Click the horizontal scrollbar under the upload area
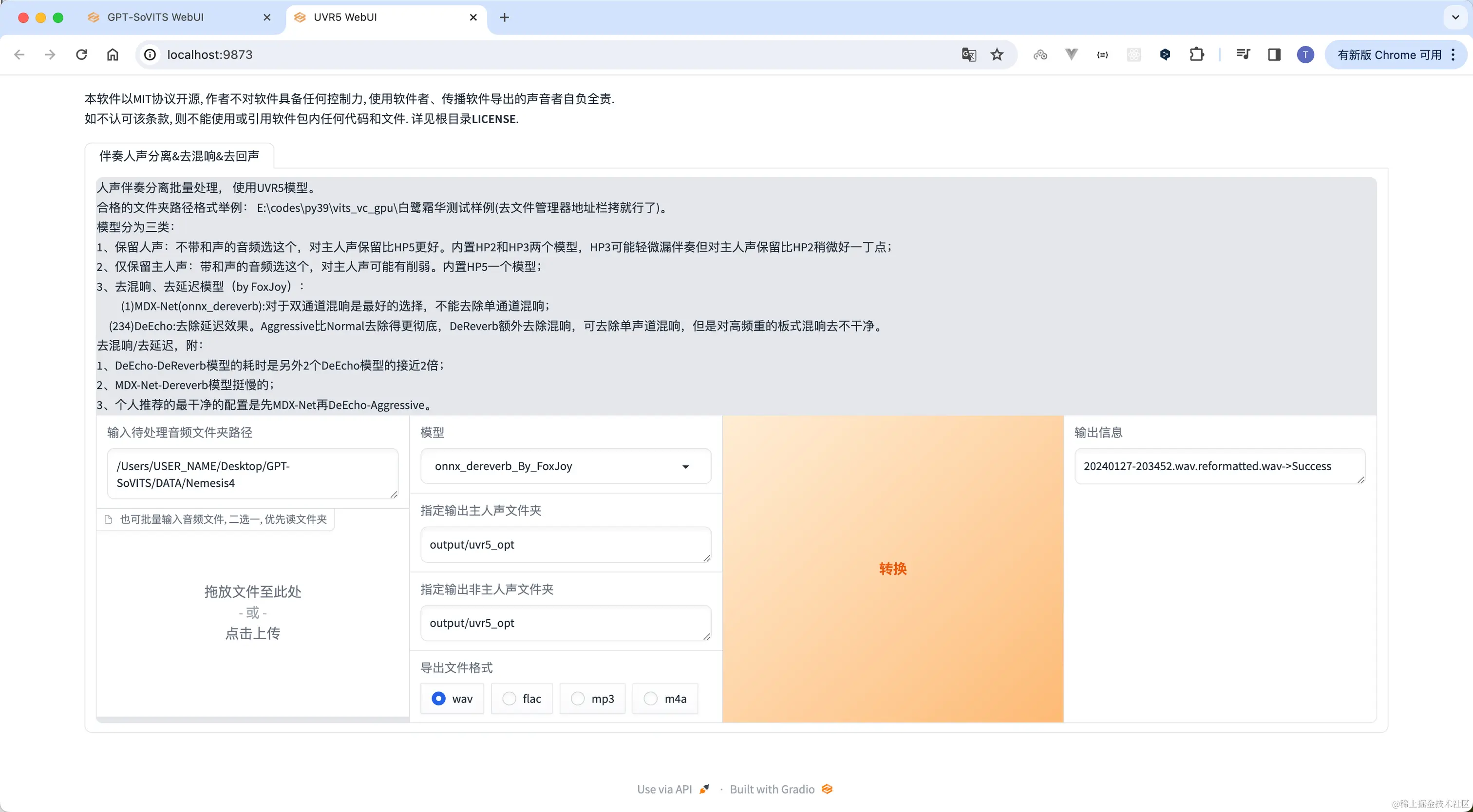The width and height of the screenshot is (1473, 812). (253, 720)
